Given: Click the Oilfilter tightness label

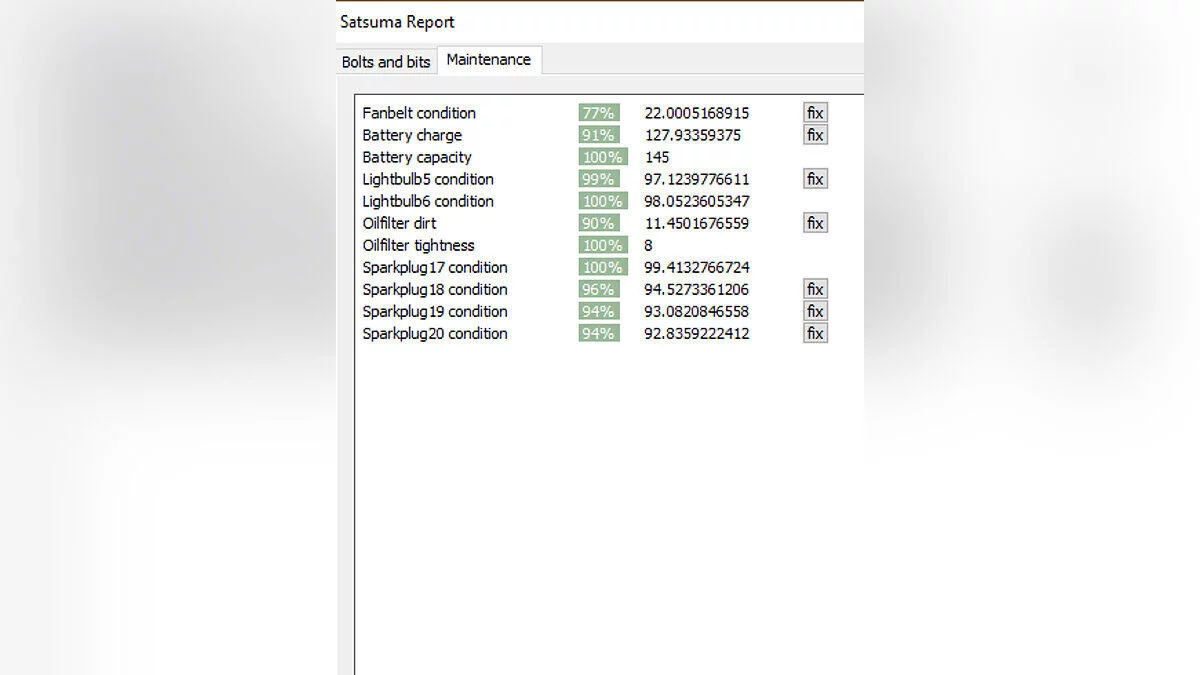Looking at the screenshot, I should point(418,245).
